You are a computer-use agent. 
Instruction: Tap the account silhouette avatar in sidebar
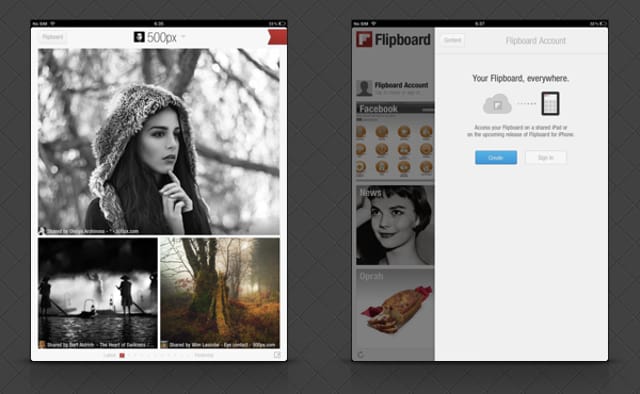click(364, 88)
